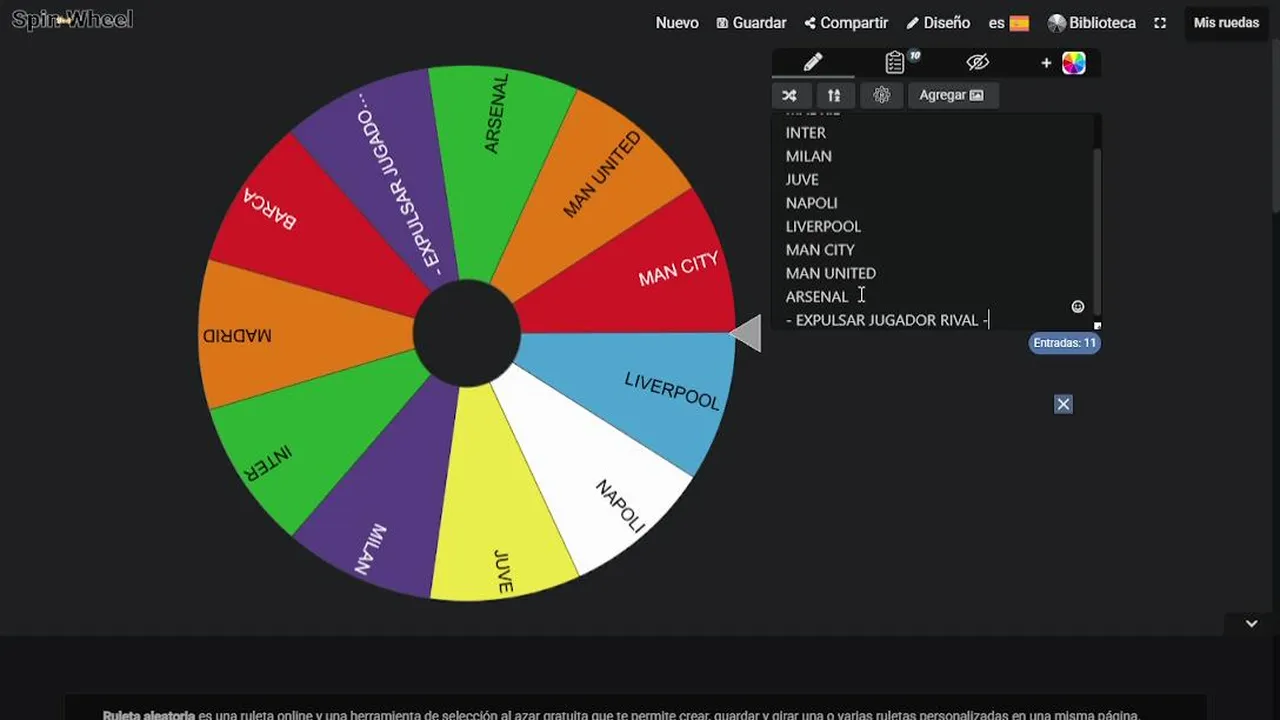Click the MAN CITY entry in the list
The image size is (1280, 720).
pos(820,250)
